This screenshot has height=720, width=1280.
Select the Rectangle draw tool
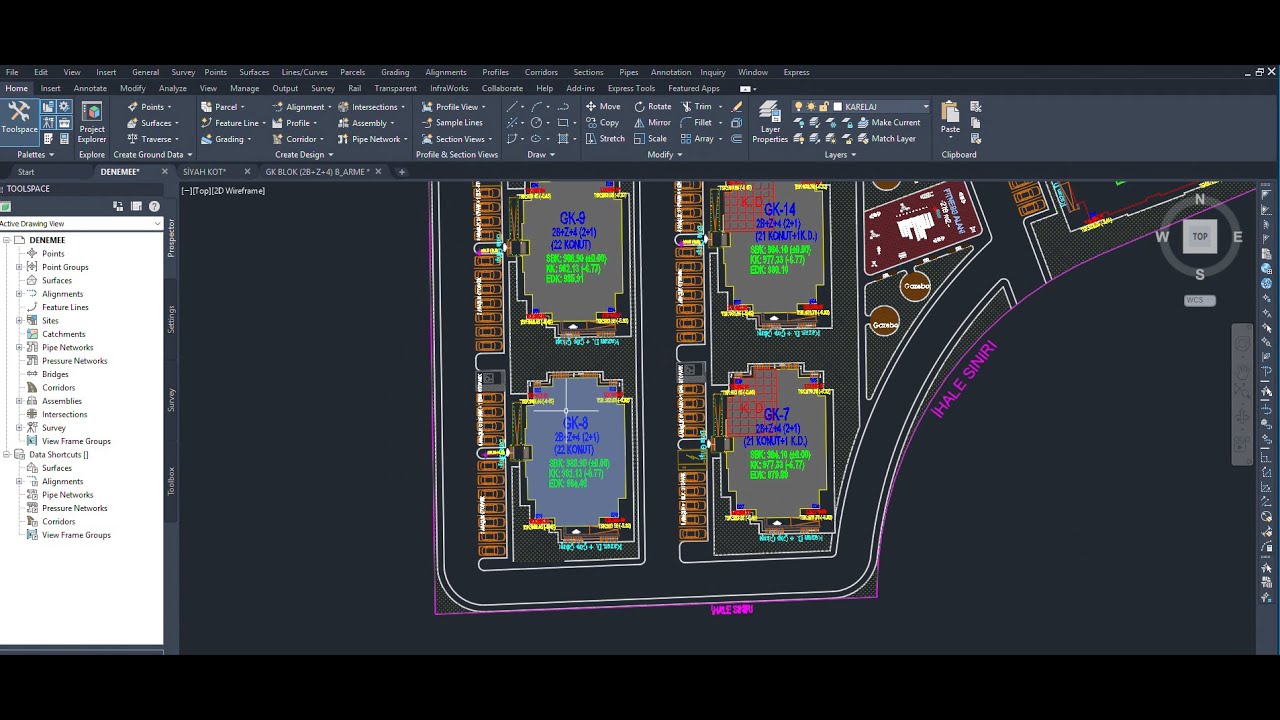pyautogui.click(x=562, y=123)
